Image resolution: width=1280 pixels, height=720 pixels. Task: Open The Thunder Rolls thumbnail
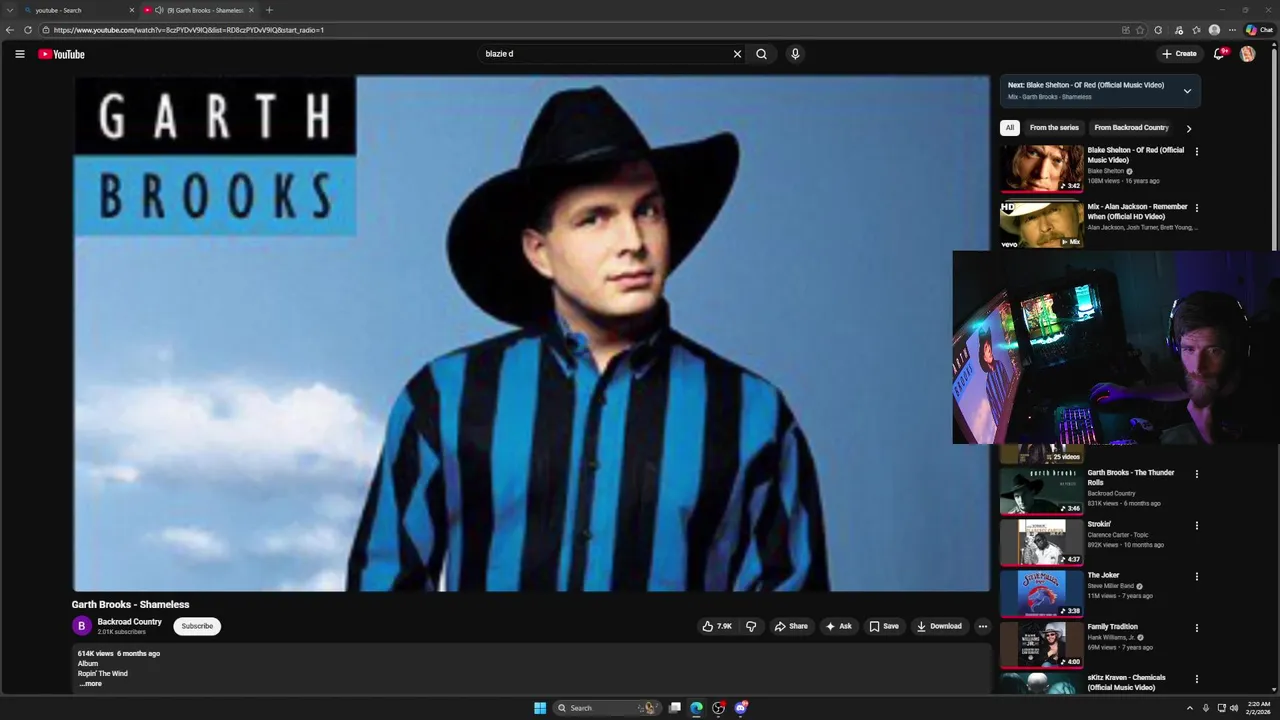pos(1041,491)
